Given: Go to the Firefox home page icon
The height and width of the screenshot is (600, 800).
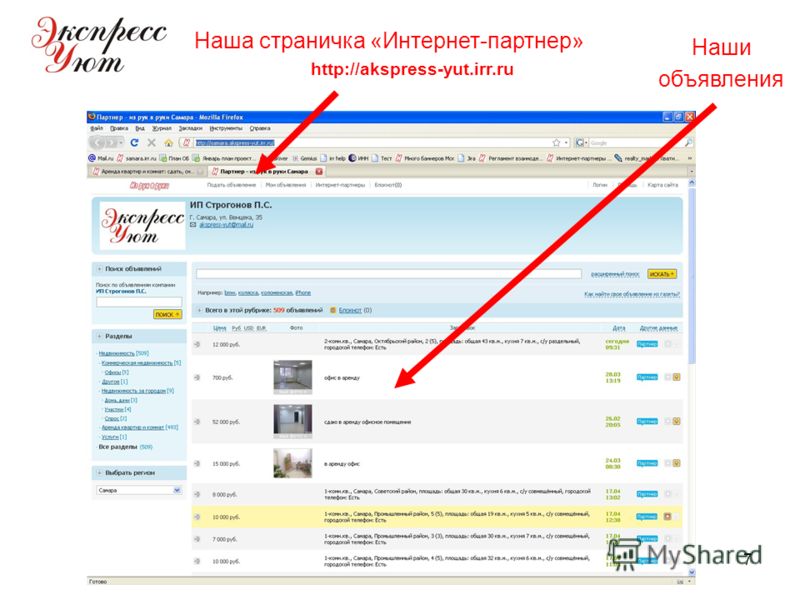Looking at the screenshot, I should pos(168,143).
